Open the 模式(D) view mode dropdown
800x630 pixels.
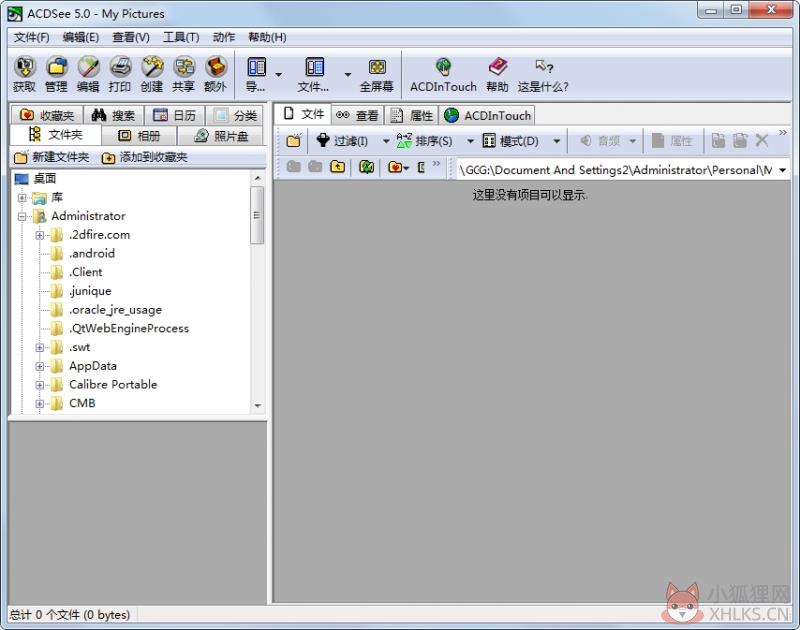point(557,141)
